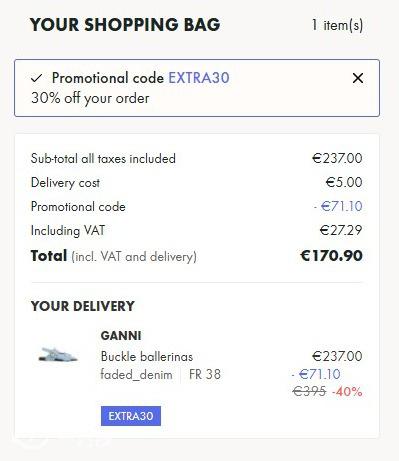Click the EXTRA30 code link in banner
This screenshot has width=399, height=461.
click(199, 78)
